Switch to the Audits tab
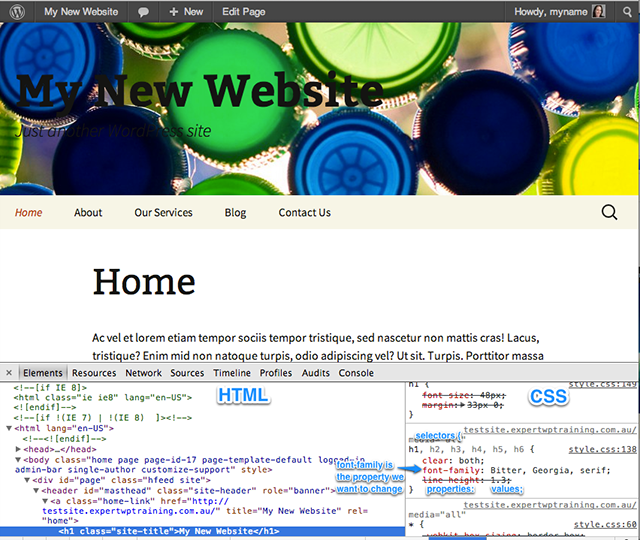 pyautogui.click(x=316, y=373)
